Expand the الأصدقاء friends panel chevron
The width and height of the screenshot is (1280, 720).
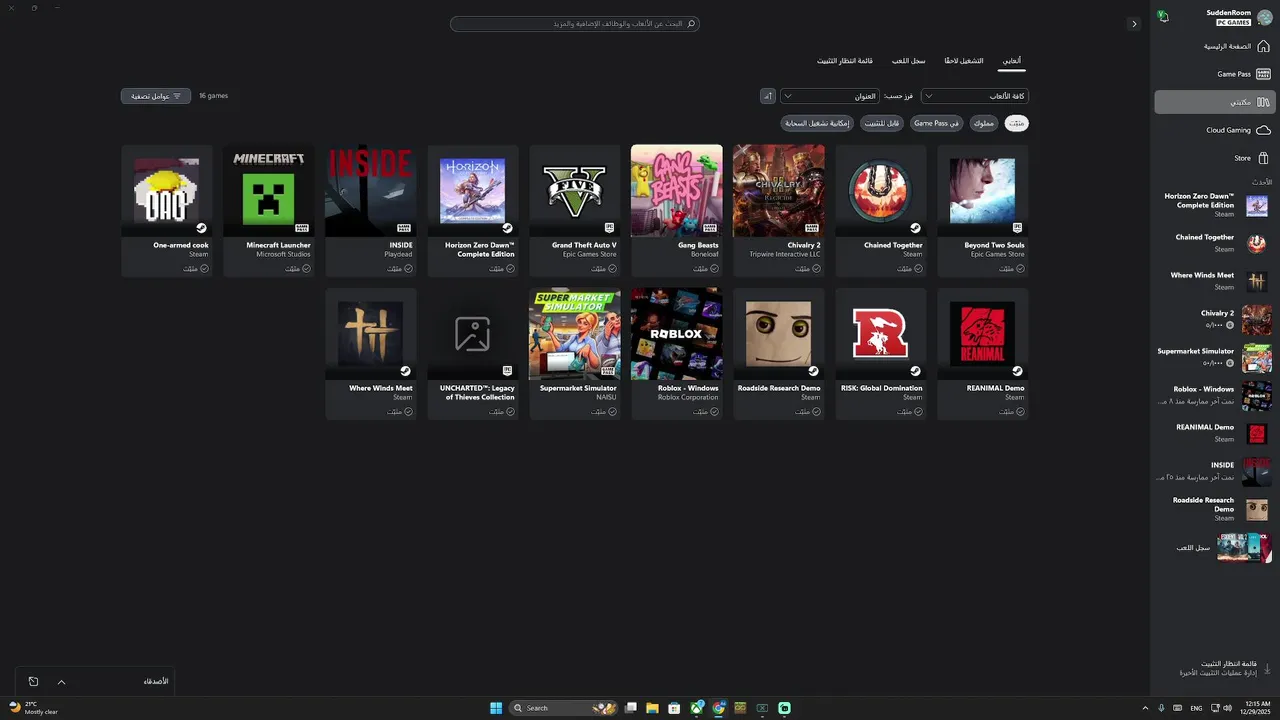click(x=61, y=682)
